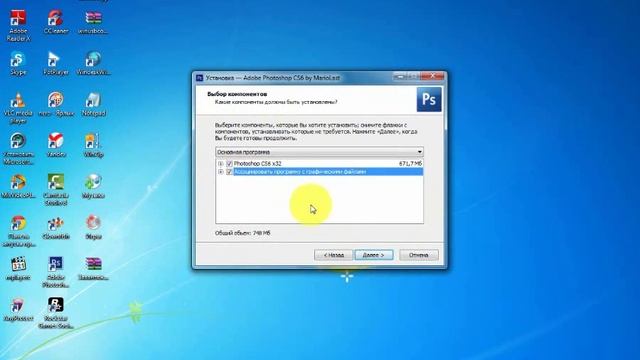The width and height of the screenshot is (640, 360).
Task: Click the installer title bar Ps icon
Action: 199,78
